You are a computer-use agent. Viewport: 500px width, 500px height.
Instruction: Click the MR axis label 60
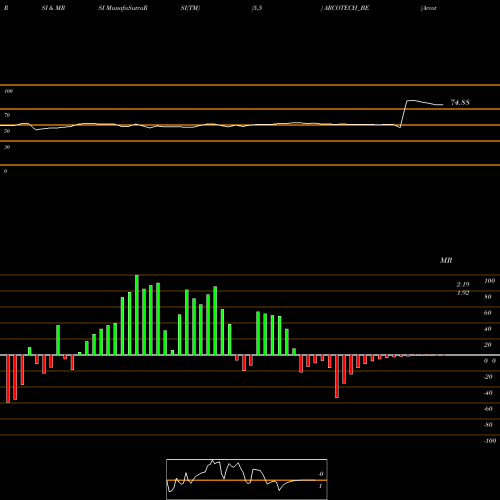(488, 313)
